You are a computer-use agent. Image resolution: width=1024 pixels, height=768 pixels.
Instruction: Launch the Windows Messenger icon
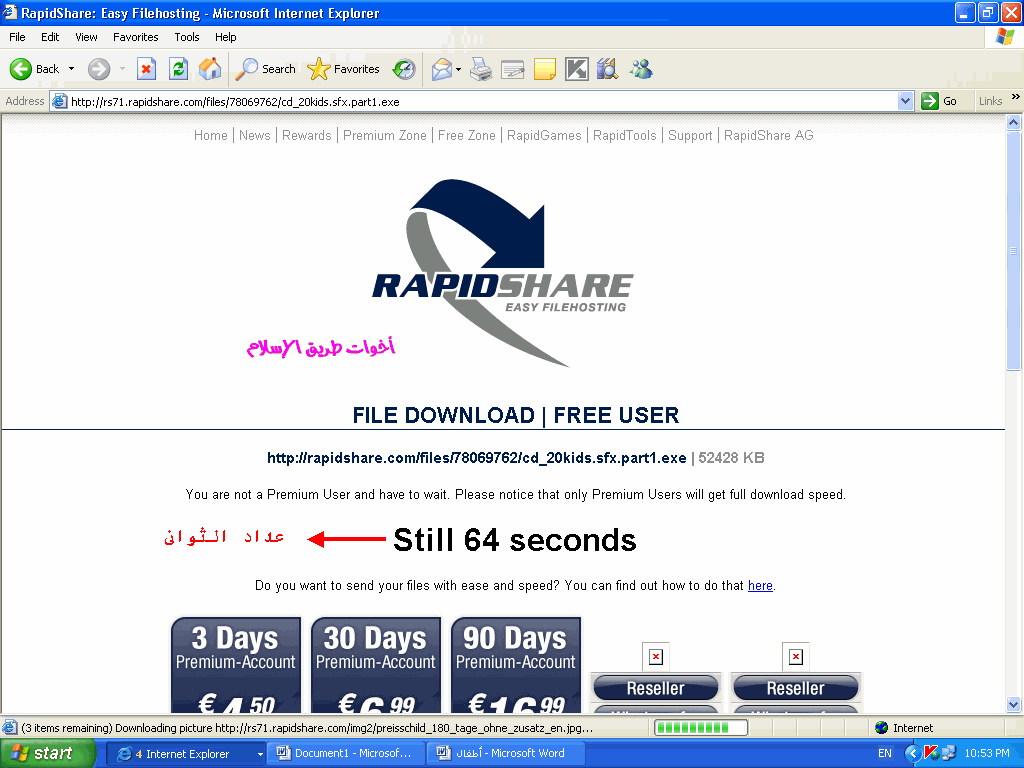point(641,69)
